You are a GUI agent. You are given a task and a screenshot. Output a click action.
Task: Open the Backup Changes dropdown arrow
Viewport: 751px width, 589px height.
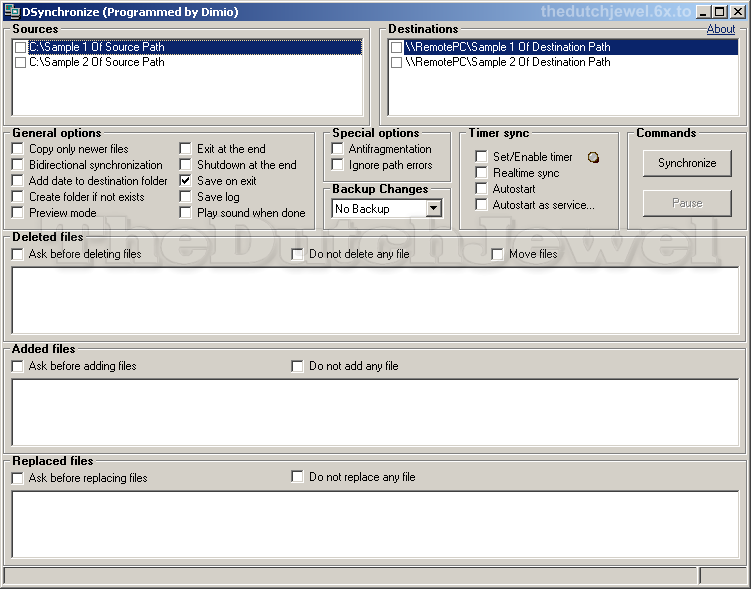433,208
